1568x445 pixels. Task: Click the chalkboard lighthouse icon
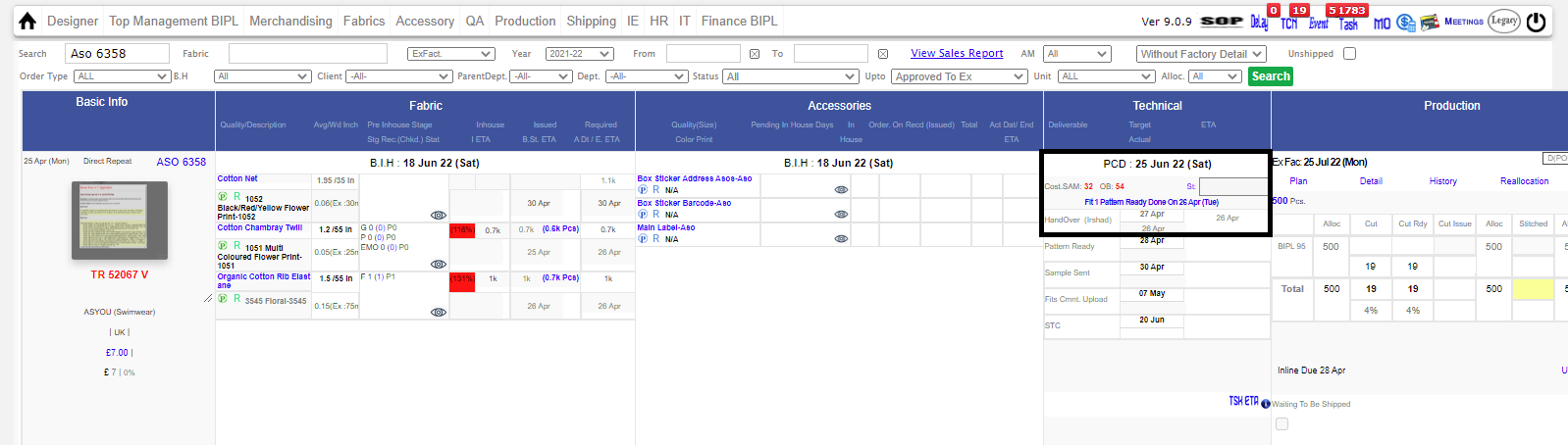click(x=1430, y=22)
